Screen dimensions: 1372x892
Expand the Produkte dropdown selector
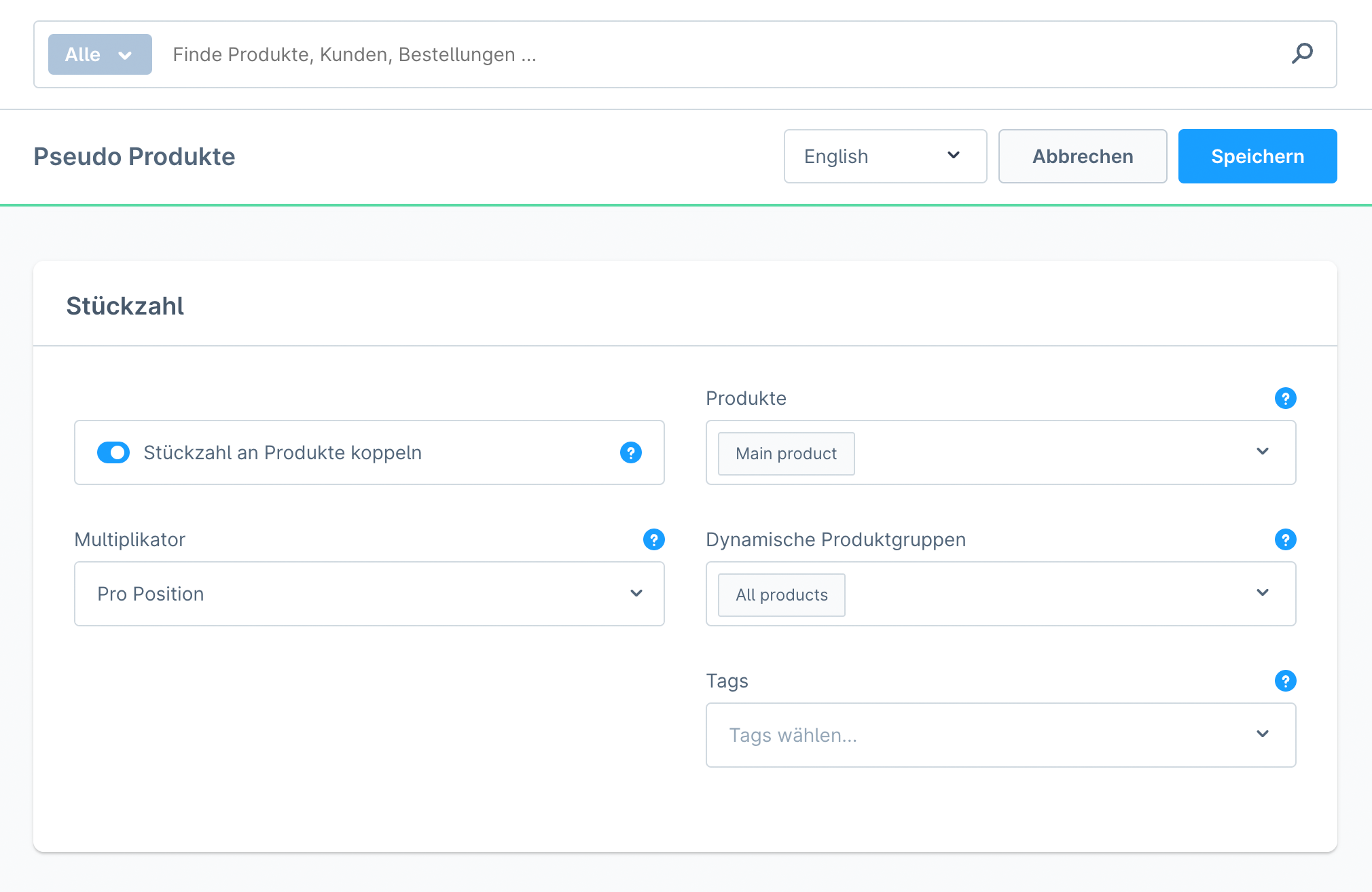click(1263, 453)
